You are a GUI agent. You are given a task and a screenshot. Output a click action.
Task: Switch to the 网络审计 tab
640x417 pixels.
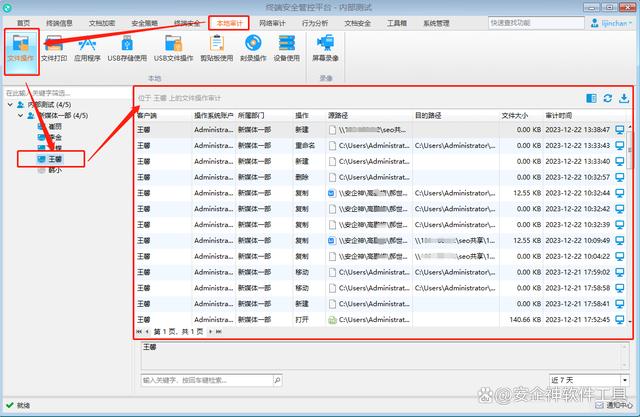(x=272, y=23)
